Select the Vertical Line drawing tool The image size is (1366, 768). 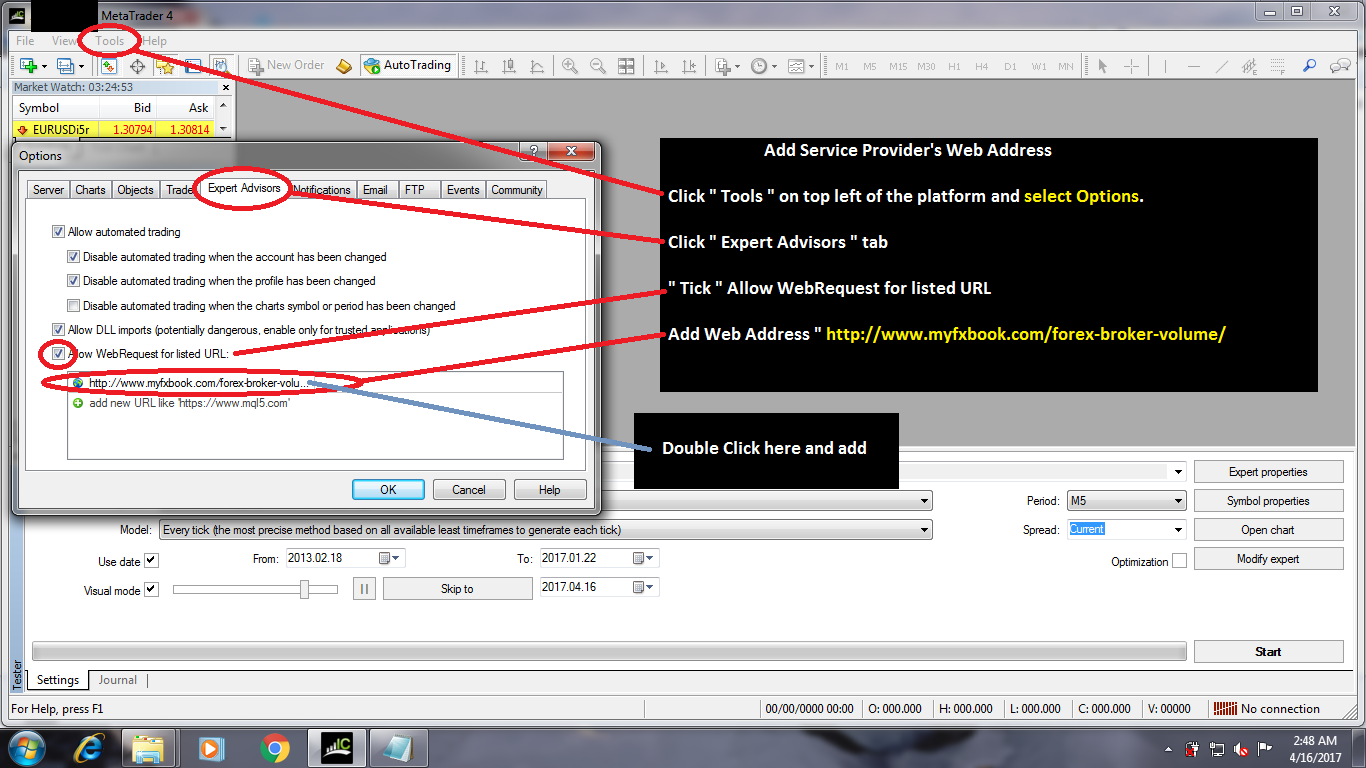tap(1165, 66)
